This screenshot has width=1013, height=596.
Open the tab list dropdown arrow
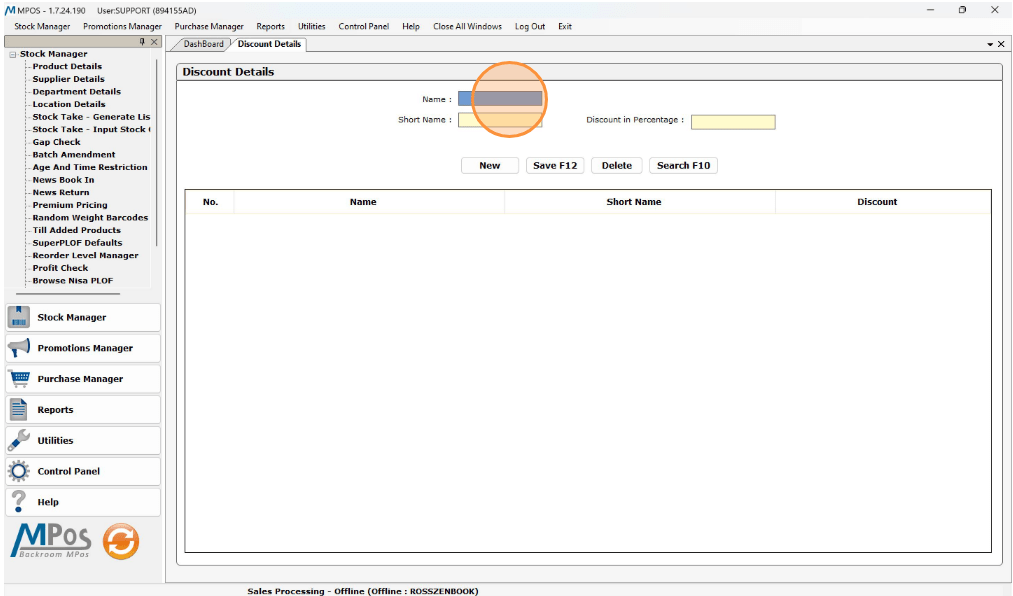(x=989, y=45)
